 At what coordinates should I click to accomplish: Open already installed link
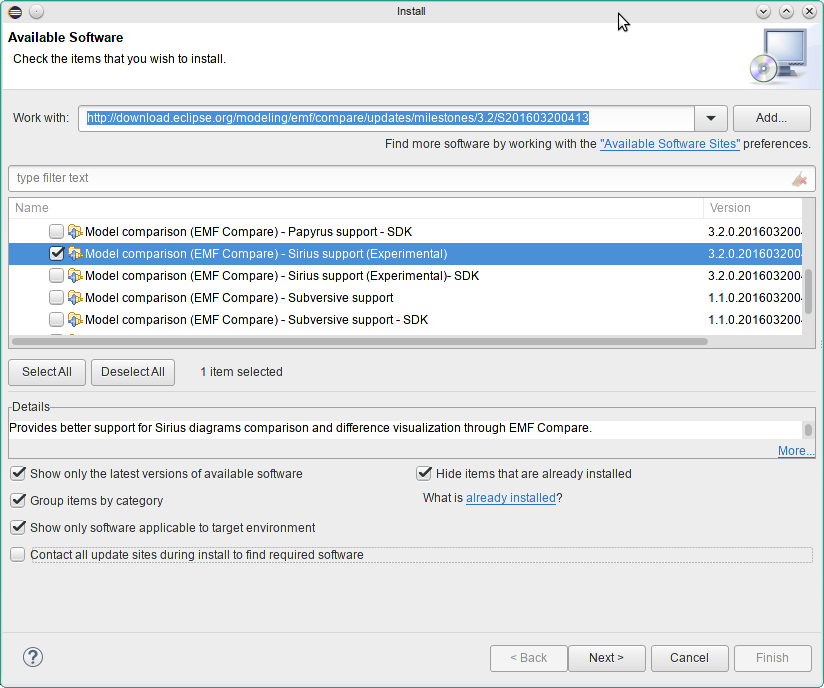coord(511,498)
